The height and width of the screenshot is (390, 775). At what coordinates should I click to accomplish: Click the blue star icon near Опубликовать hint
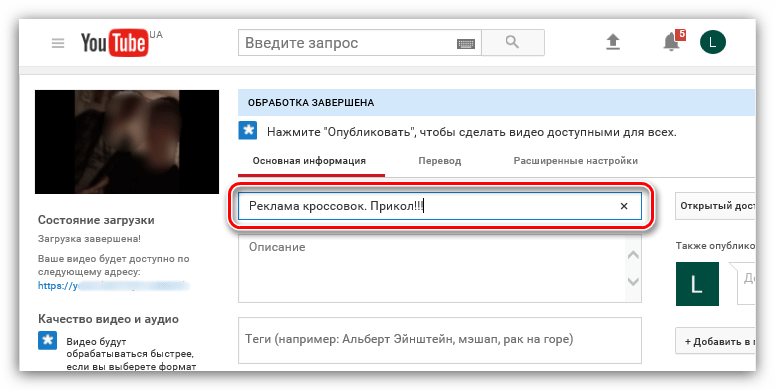click(x=248, y=130)
